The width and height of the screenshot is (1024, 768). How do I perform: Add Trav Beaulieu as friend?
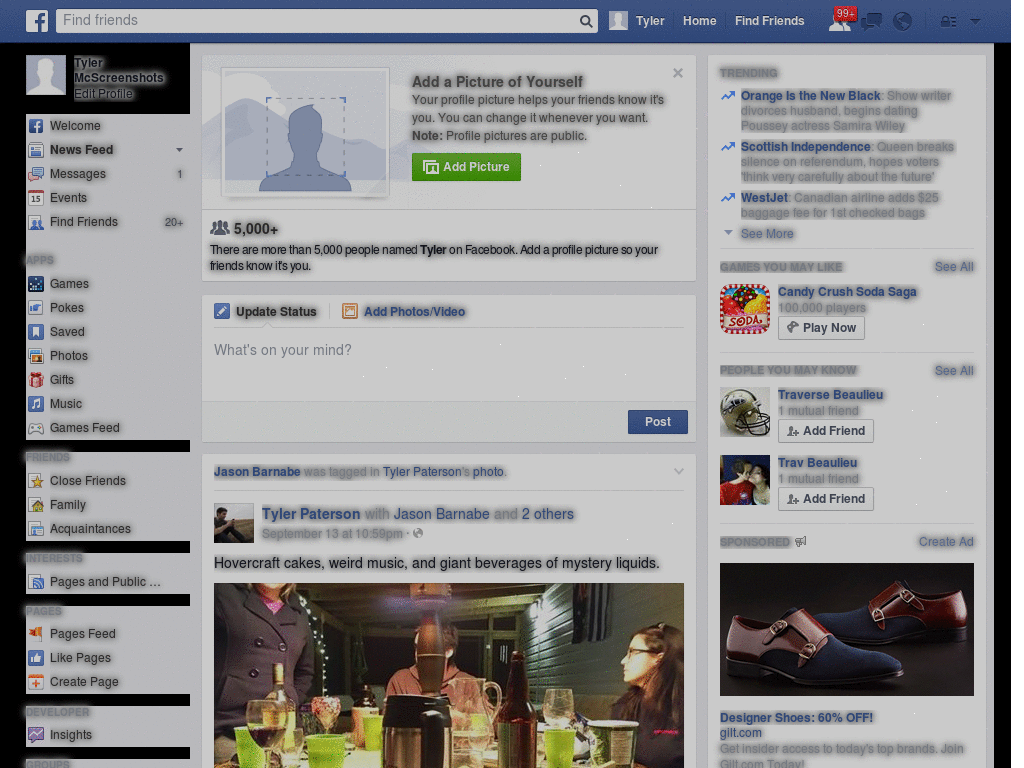tap(825, 499)
